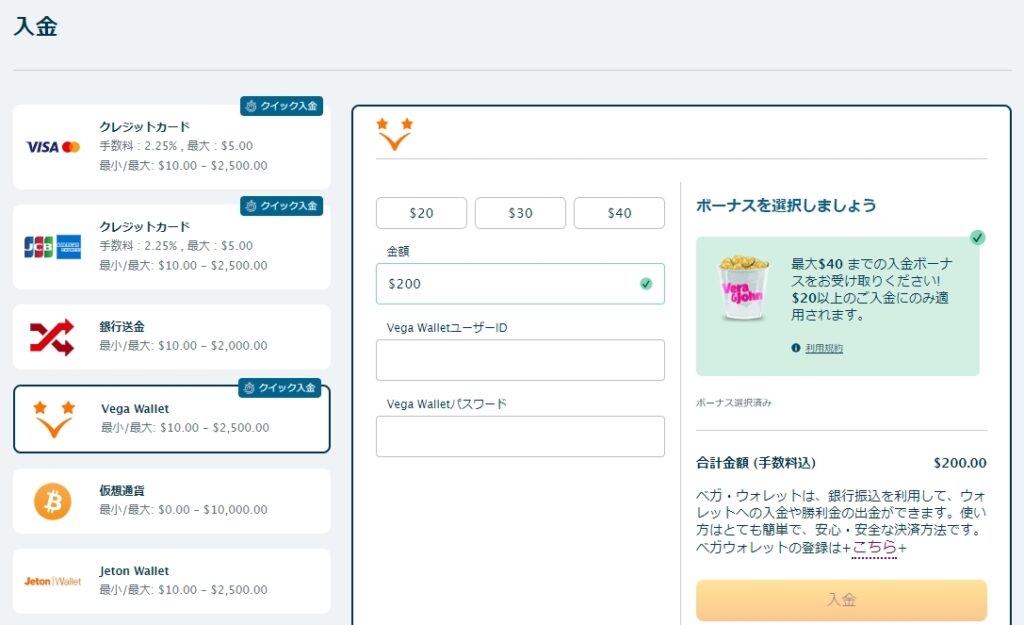Click the green checkmark inside amount field

(646, 283)
